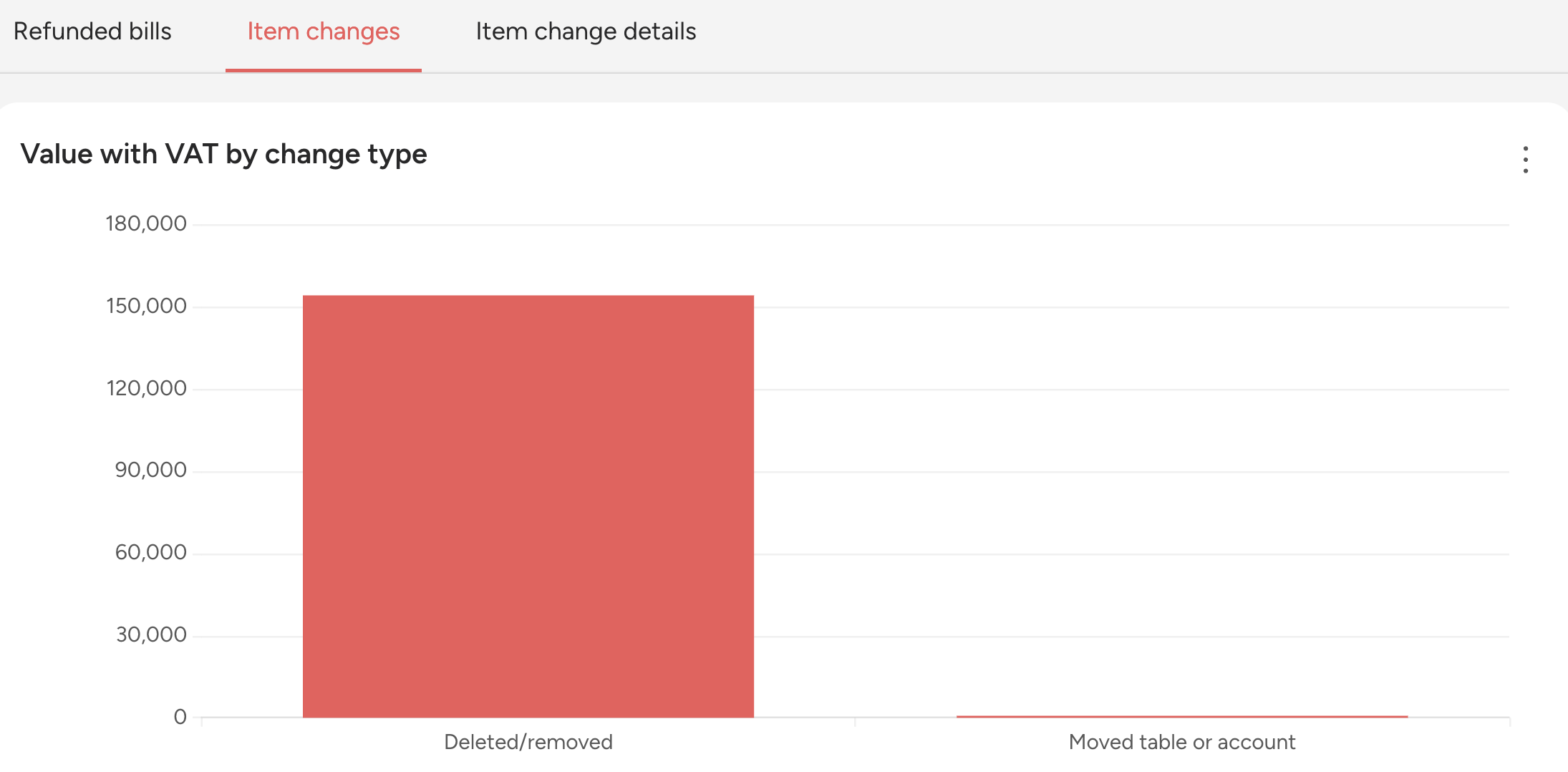Click the Deleted/removed axis label
The width and height of the screenshot is (1568, 772).
528,742
